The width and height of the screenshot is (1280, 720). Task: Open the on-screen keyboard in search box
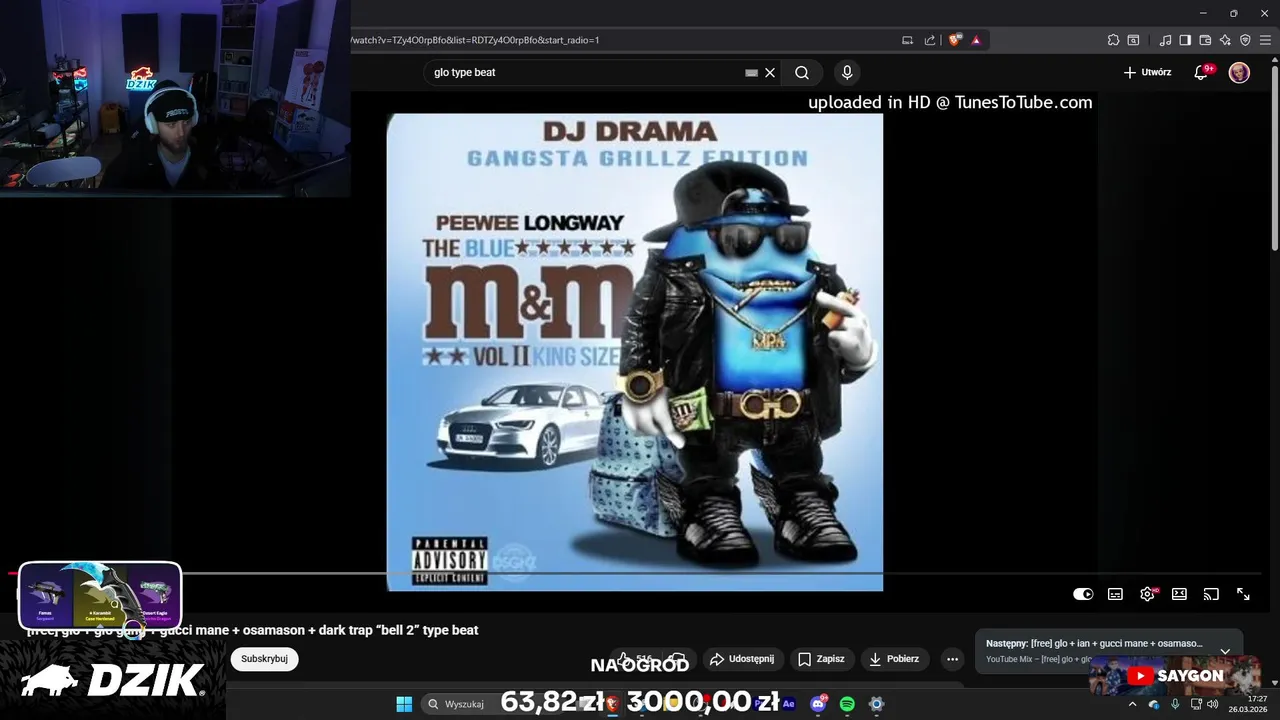coord(751,72)
